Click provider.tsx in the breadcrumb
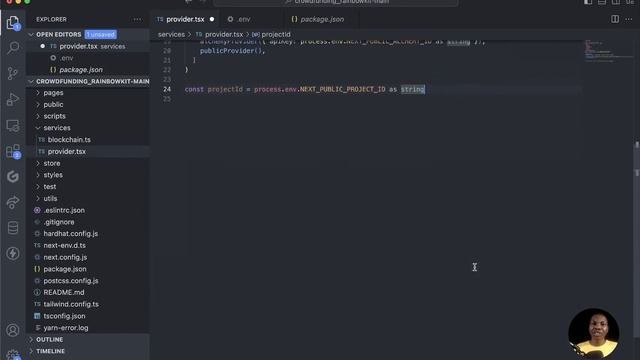The image size is (640, 360). point(224,34)
